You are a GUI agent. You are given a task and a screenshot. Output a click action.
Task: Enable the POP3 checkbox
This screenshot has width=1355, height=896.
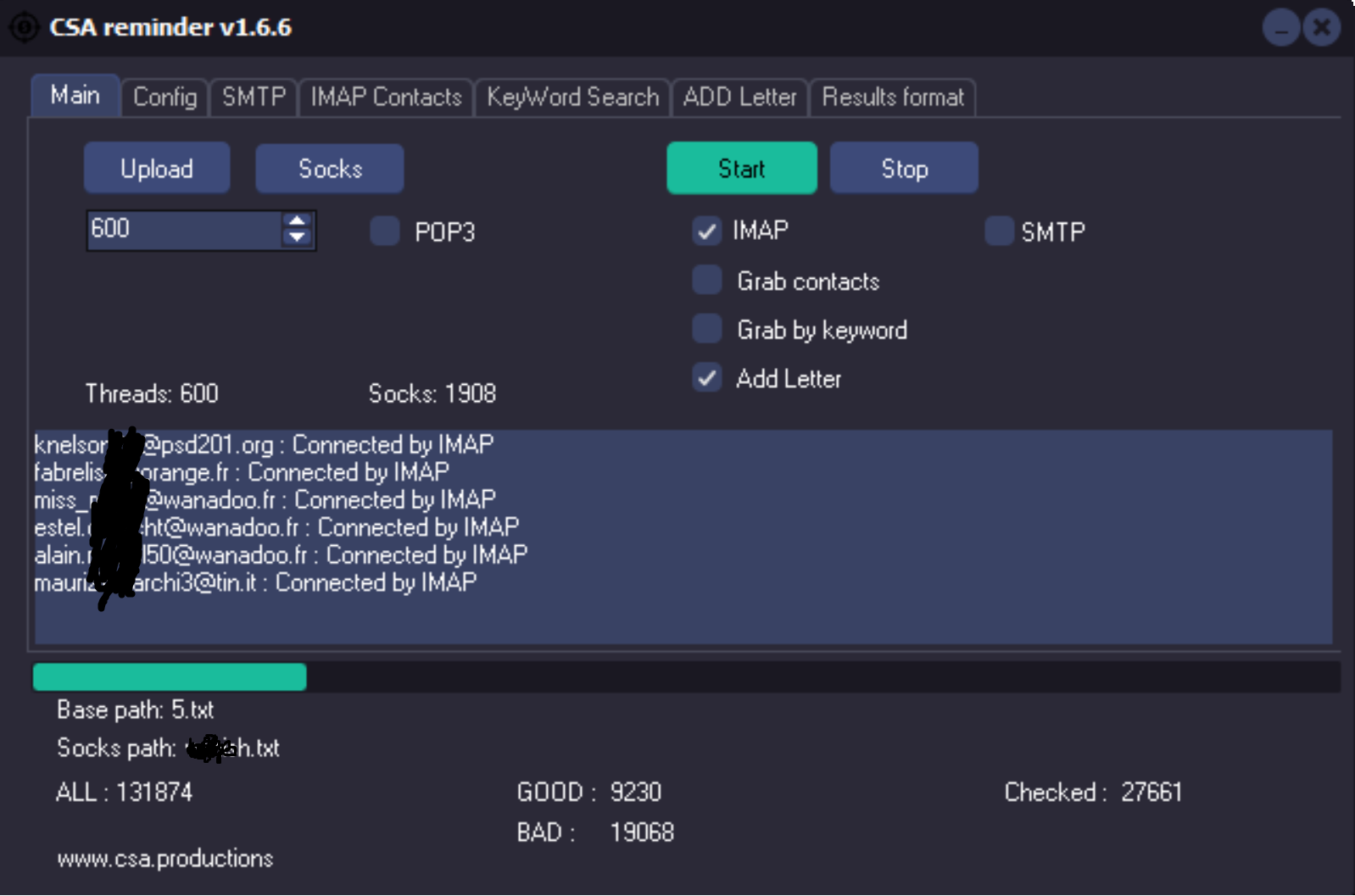[x=385, y=231]
